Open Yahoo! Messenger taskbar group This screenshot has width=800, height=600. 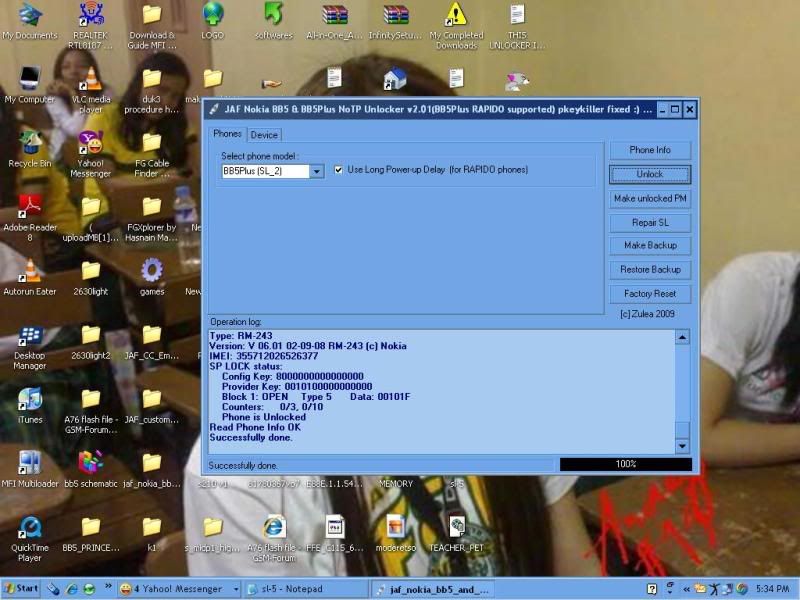click(179, 589)
